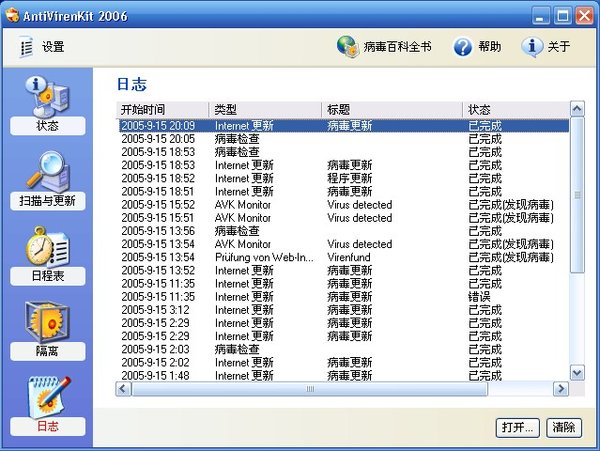Select the 2005-9-15 15:51 AVK Monitor entry
The height and width of the screenshot is (451, 600).
coord(344,218)
